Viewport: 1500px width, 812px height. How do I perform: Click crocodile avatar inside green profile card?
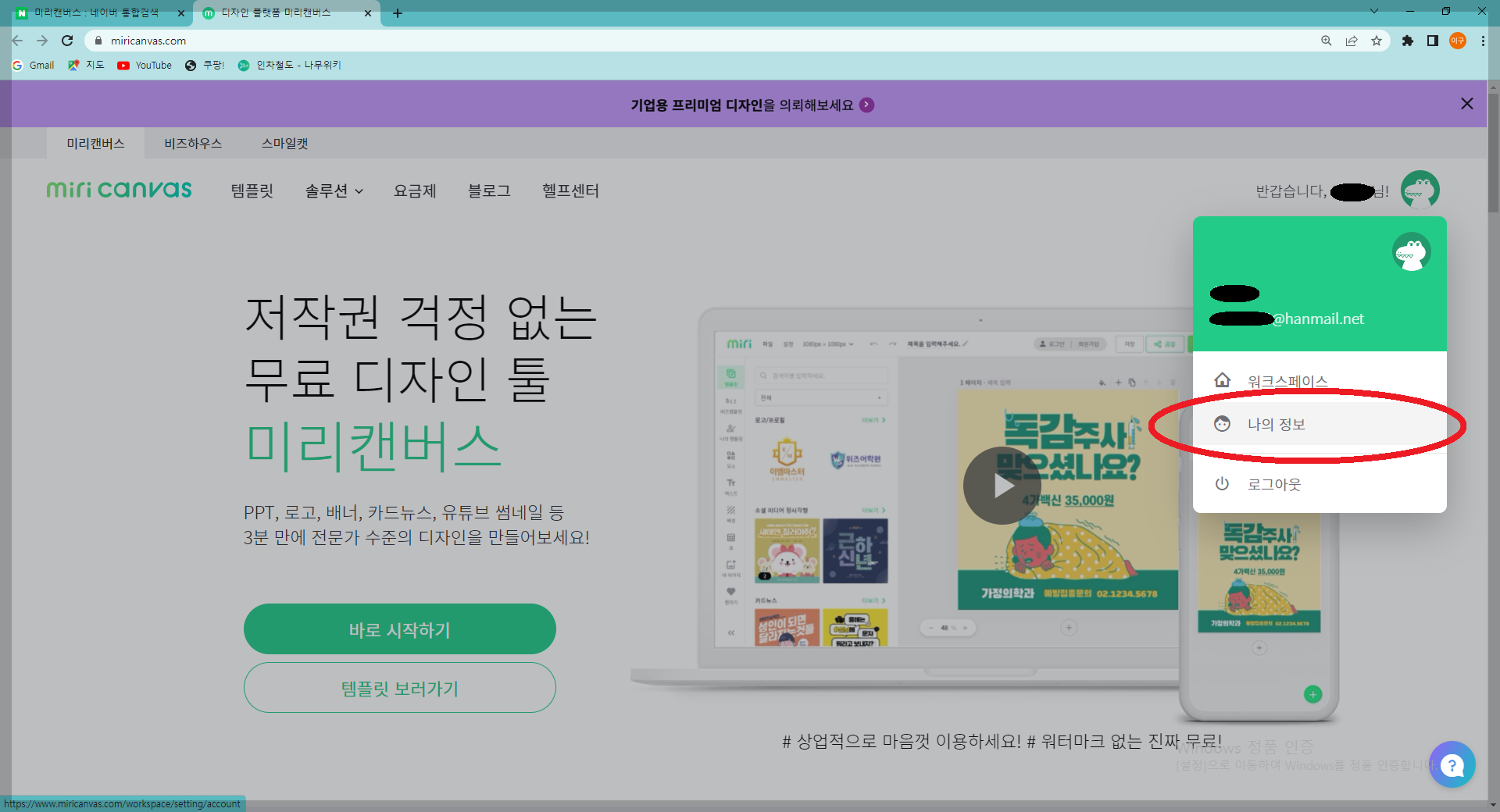tap(1411, 252)
